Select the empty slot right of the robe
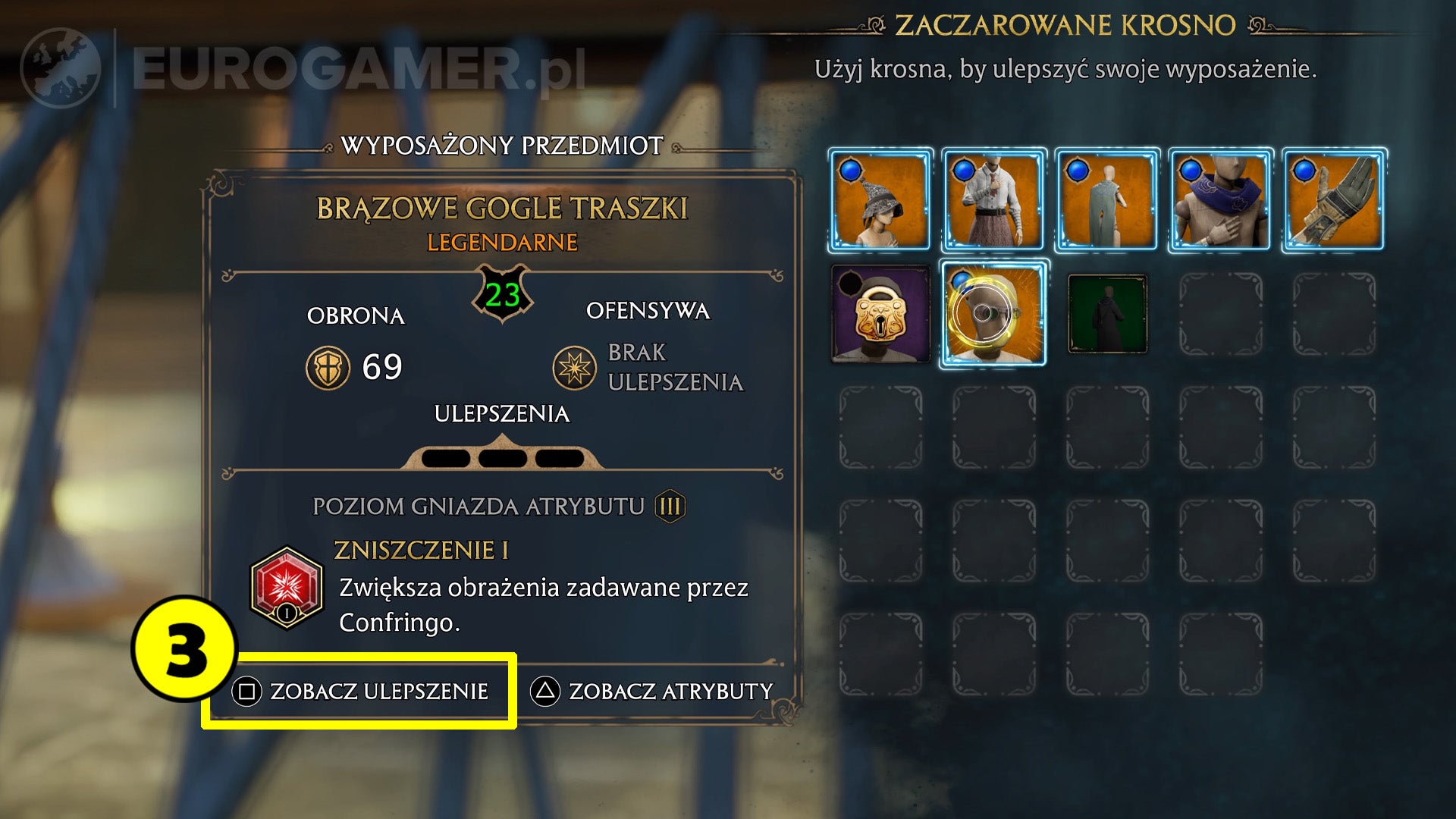Image resolution: width=1456 pixels, height=819 pixels. point(1221,314)
